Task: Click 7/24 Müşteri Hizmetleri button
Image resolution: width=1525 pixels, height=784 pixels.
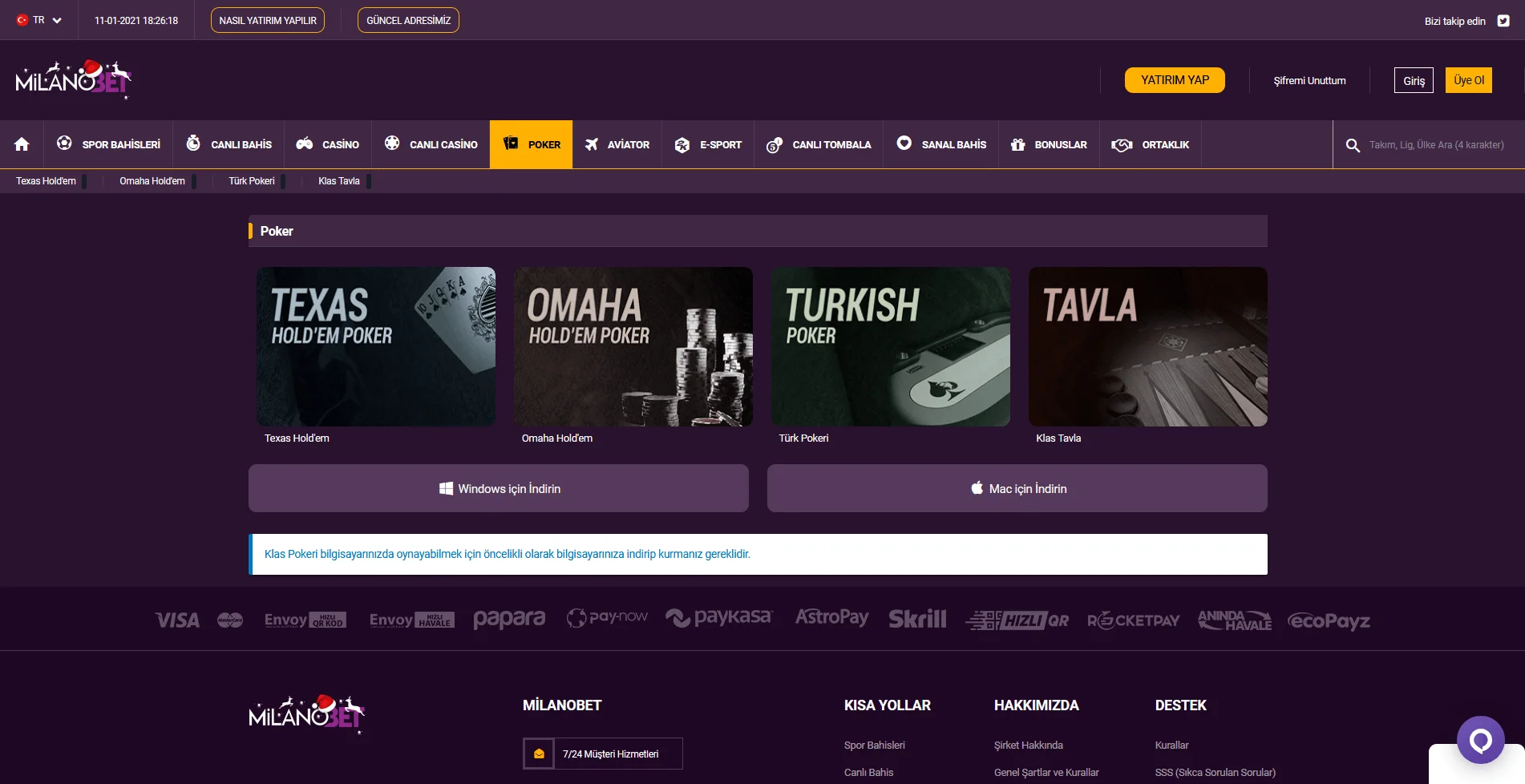Action: 603,754
